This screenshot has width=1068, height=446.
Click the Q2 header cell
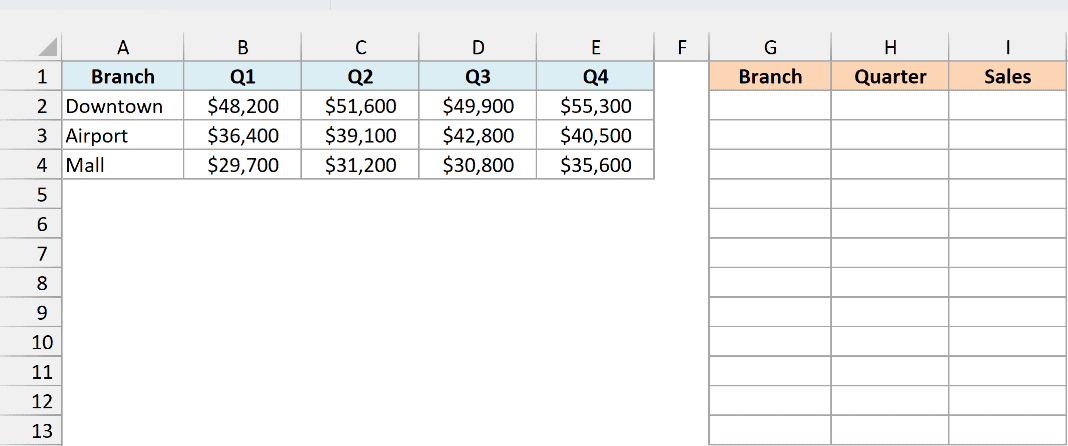(360, 76)
